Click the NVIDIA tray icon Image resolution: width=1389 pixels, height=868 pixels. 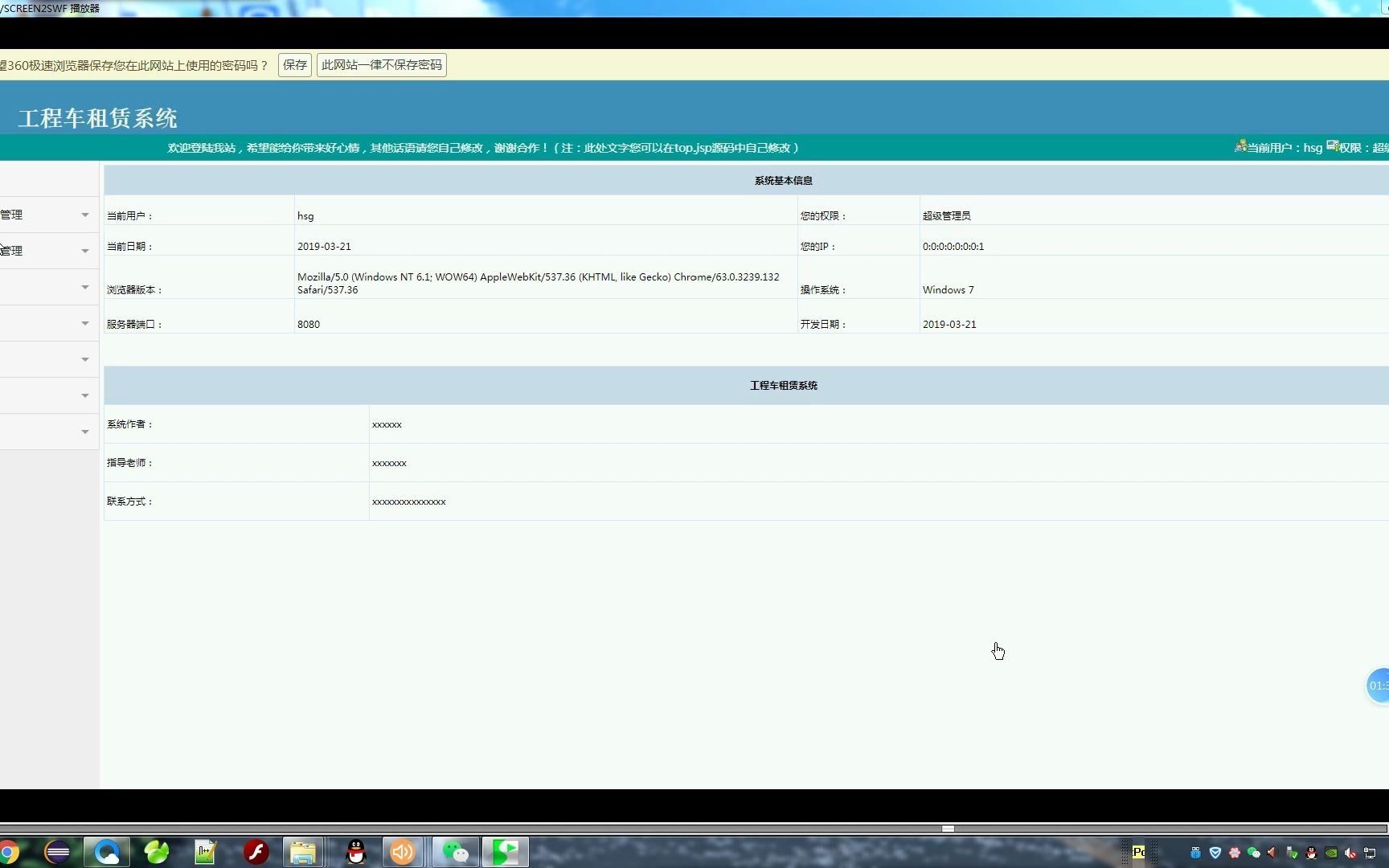(1331, 853)
